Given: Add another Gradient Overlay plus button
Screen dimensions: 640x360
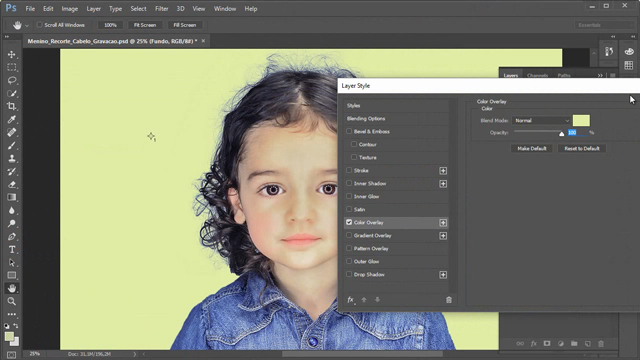Looking at the screenshot, I should 443,236.
